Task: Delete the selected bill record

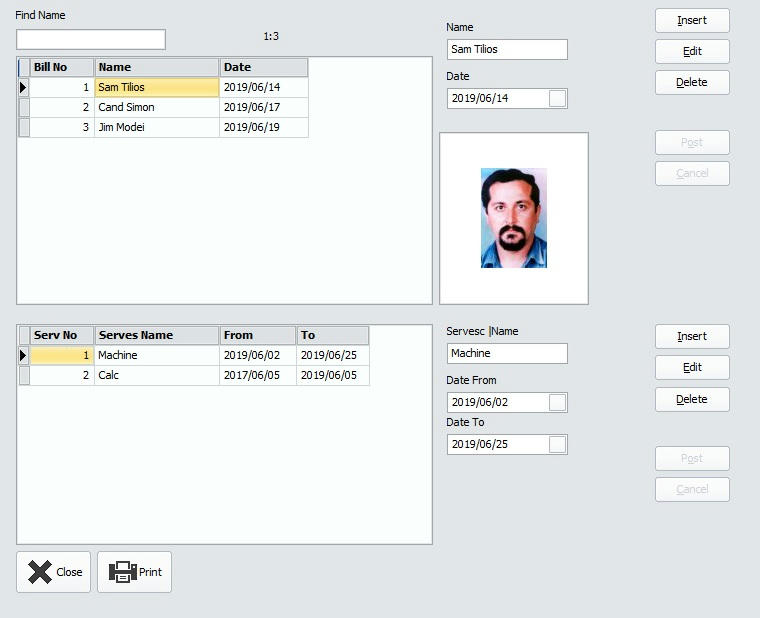Action: click(x=692, y=82)
